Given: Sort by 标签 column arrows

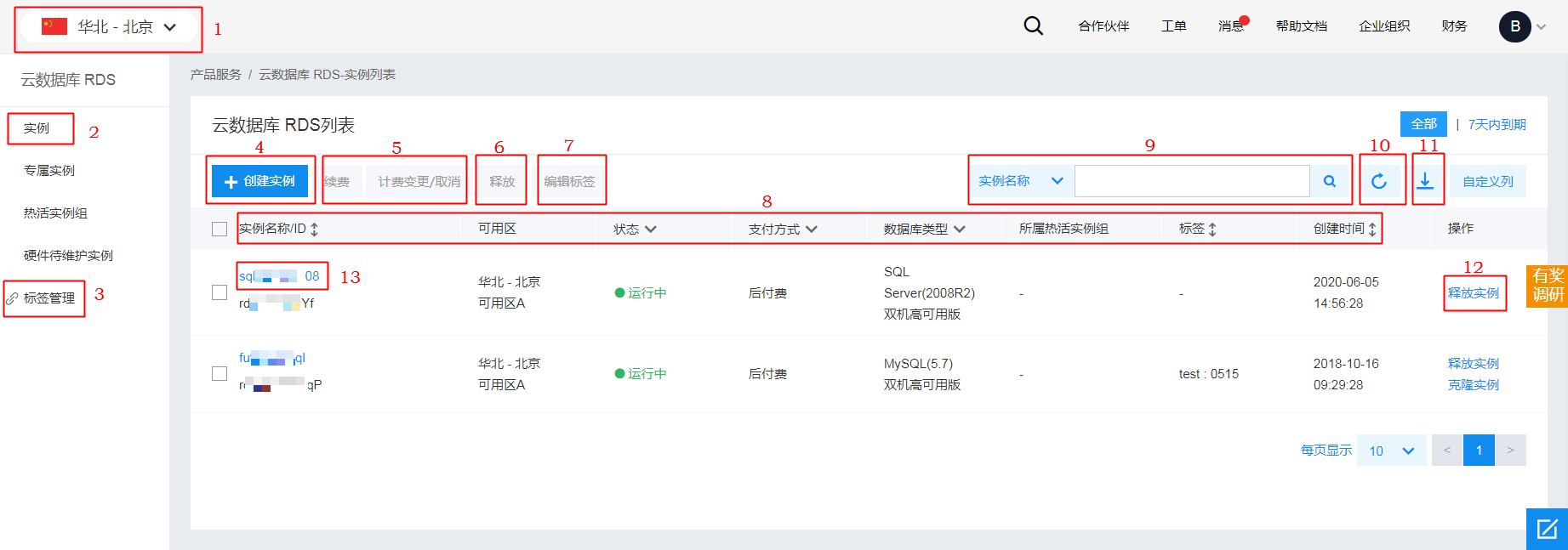Looking at the screenshot, I should [x=1212, y=229].
